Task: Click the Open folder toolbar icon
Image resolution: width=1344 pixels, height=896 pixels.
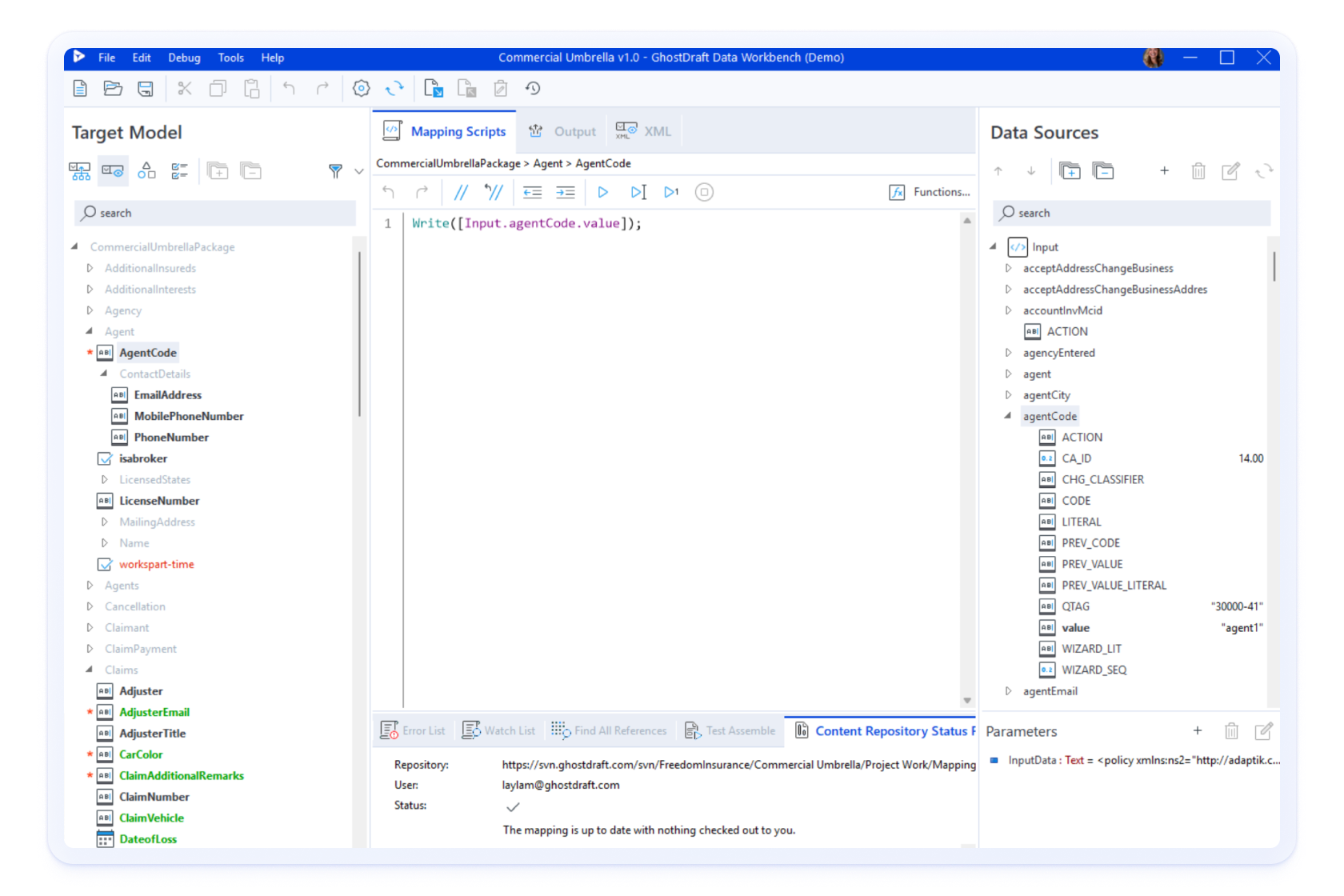Action: pos(113,88)
